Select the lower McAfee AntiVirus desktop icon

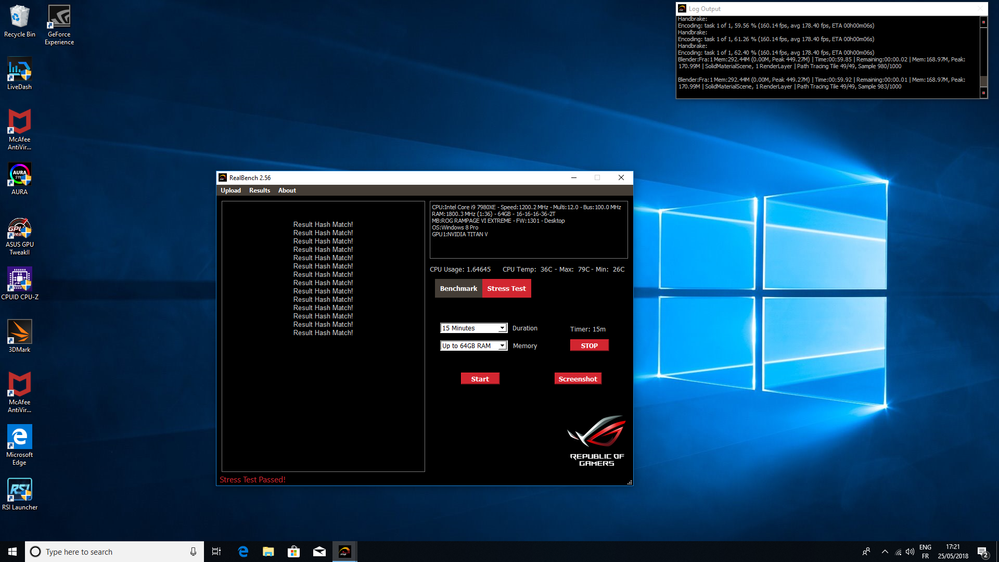point(19,393)
